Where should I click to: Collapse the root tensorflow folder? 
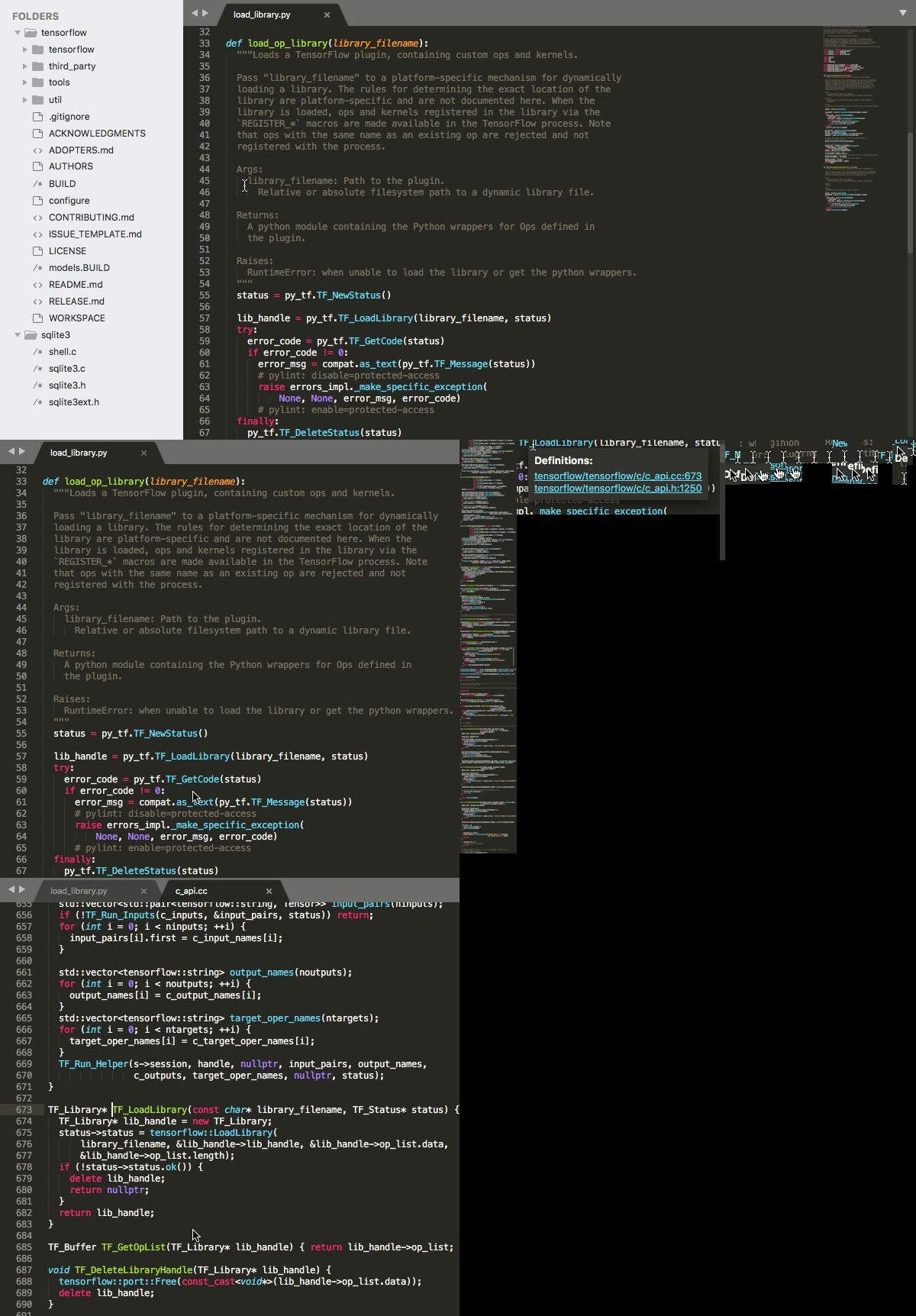[x=18, y=33]
